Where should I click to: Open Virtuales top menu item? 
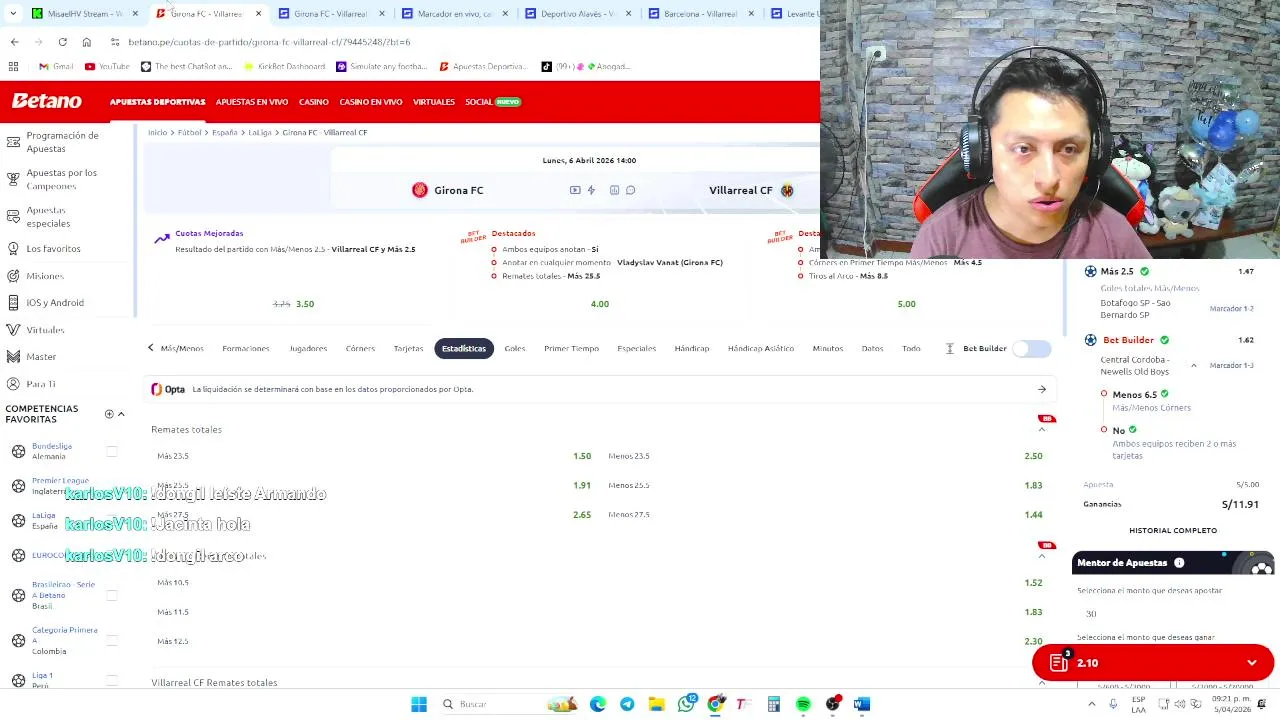(434, 102)
